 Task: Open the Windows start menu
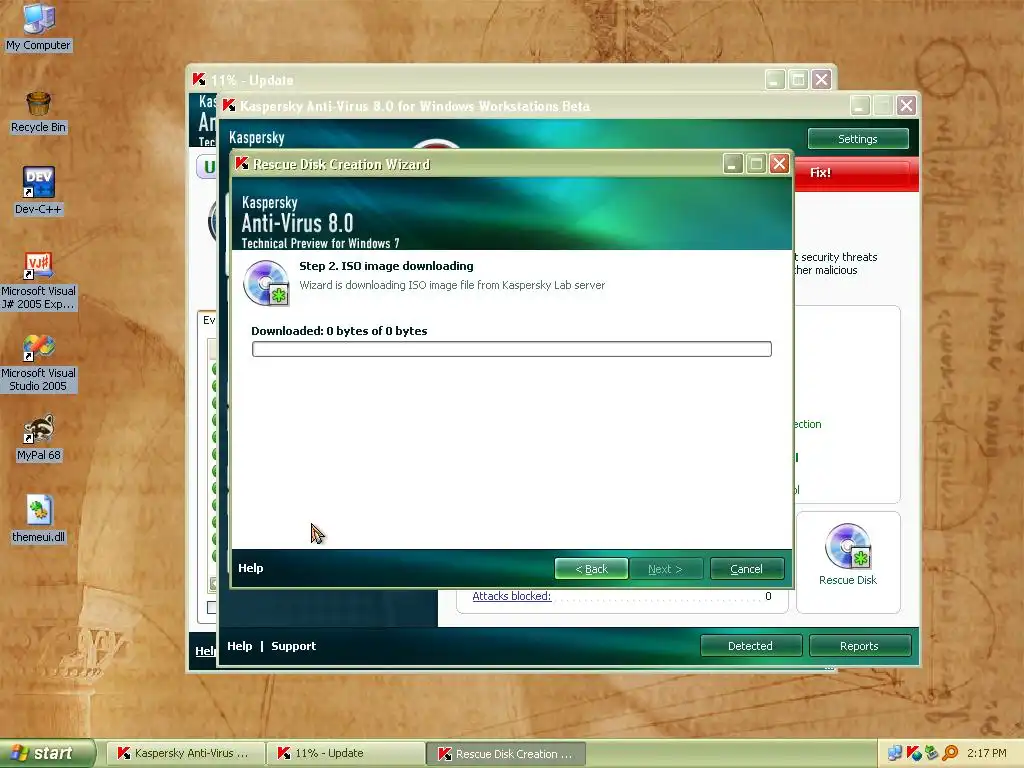47,753
